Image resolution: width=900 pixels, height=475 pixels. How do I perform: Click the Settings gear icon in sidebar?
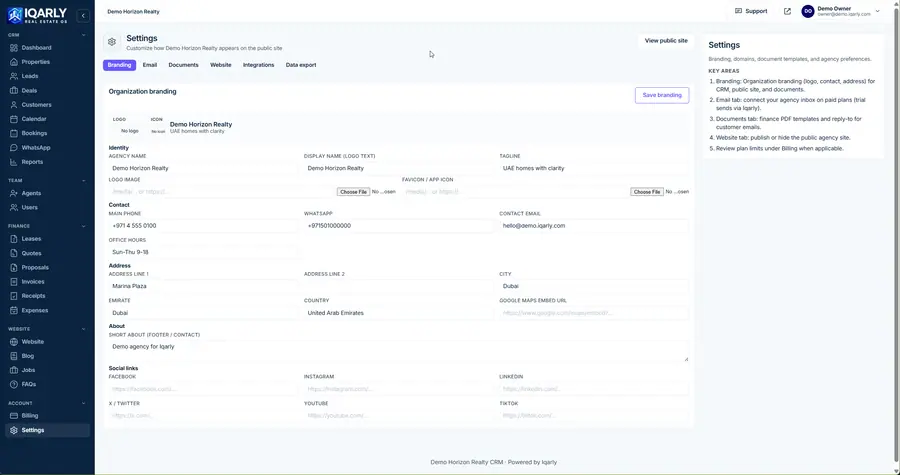click(14, 430)
